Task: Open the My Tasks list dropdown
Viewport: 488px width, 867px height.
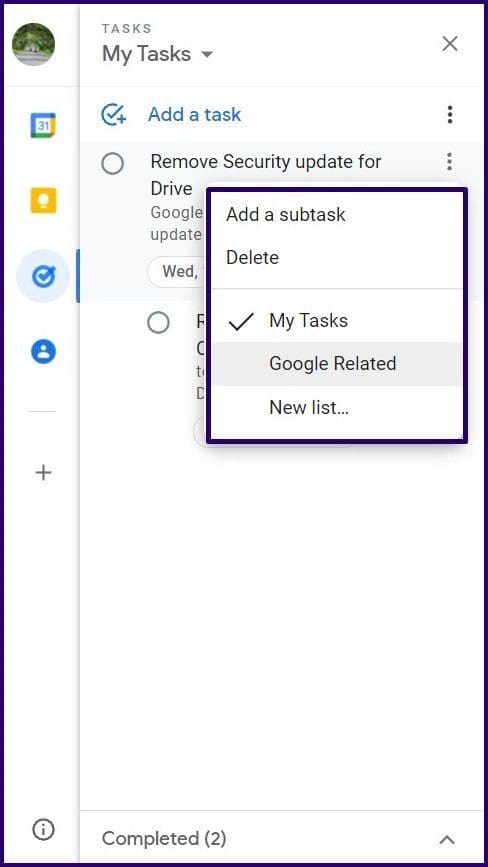Action: [158, 54]
